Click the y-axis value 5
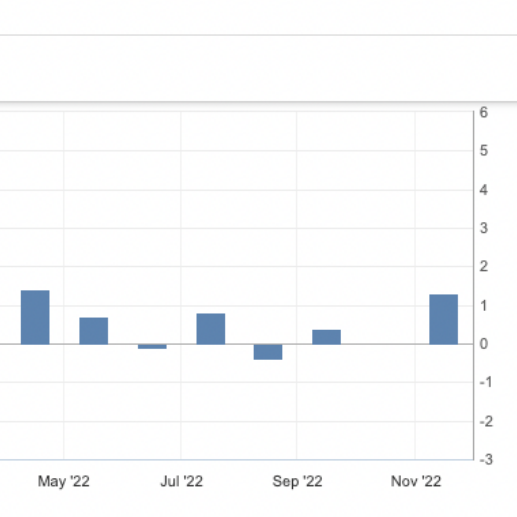This screenshot has height=517, width=517. pyautogui.click(x=484, y=151)
